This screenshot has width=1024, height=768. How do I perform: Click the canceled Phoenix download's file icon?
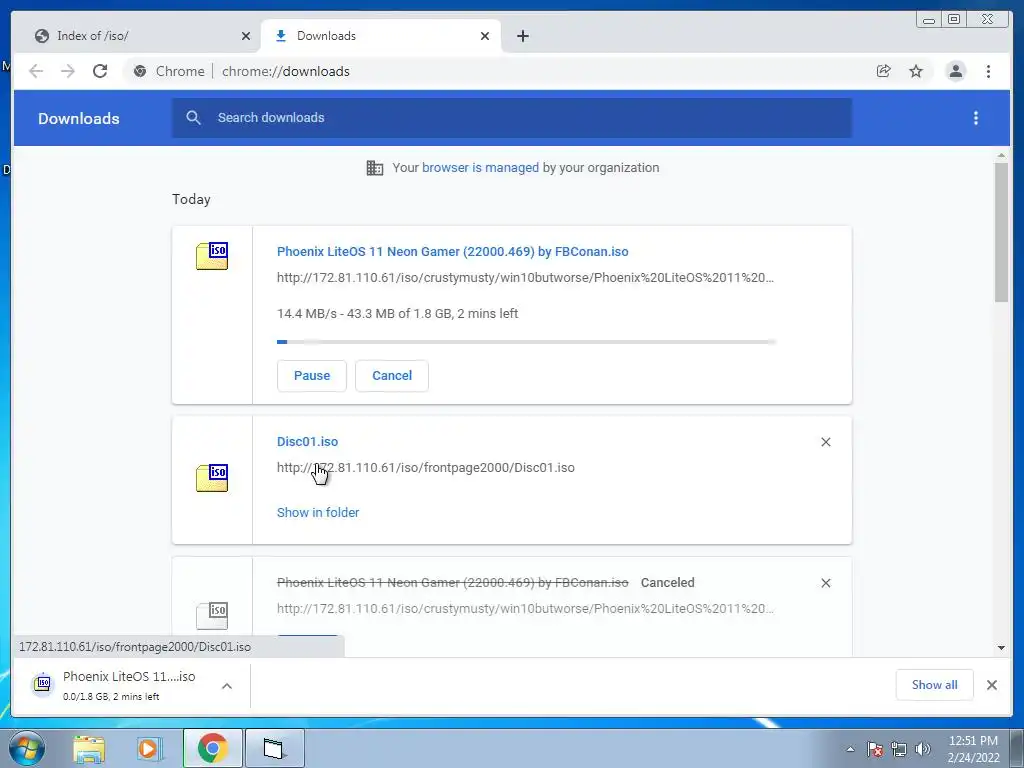tap(212, 615)
